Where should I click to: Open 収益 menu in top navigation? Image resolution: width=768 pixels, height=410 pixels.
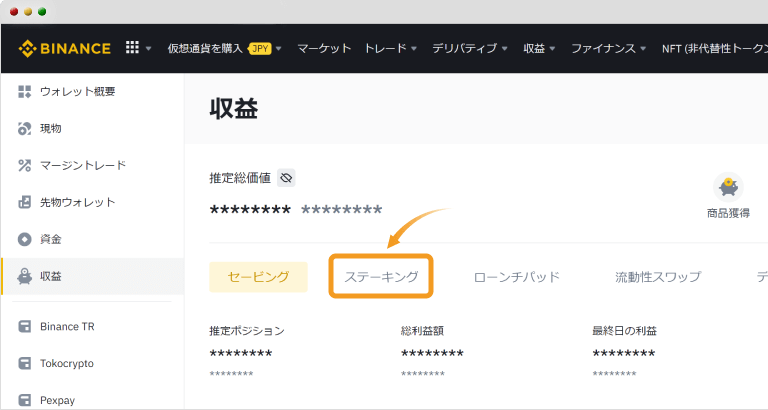coord(534,48)
